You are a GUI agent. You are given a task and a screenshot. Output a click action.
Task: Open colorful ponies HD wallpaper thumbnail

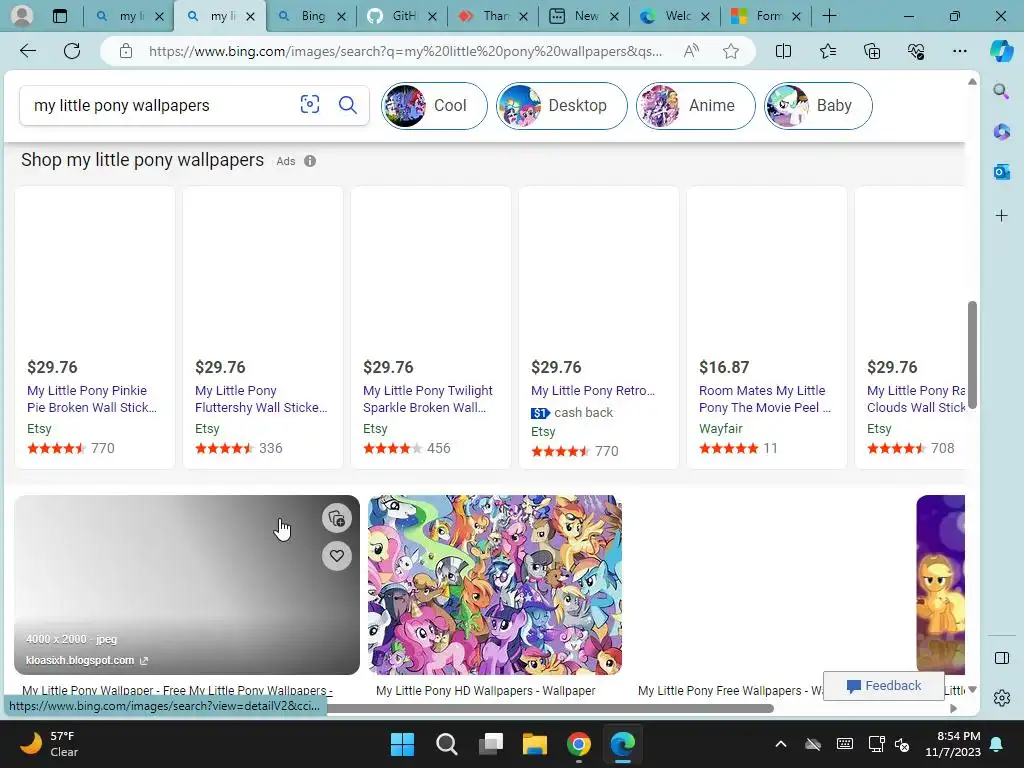point(494,584)
